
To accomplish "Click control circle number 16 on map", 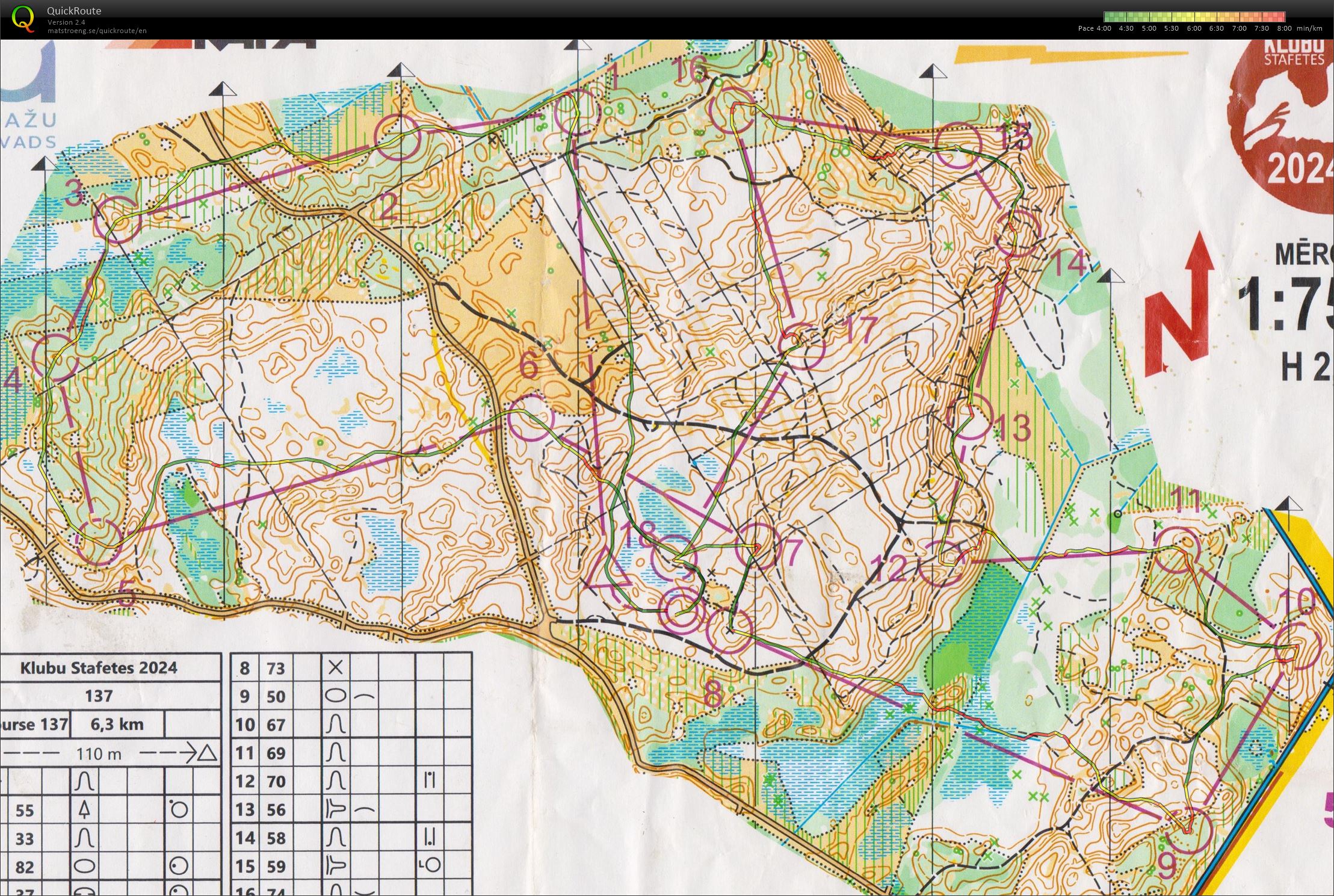I will tap(732, 110).
